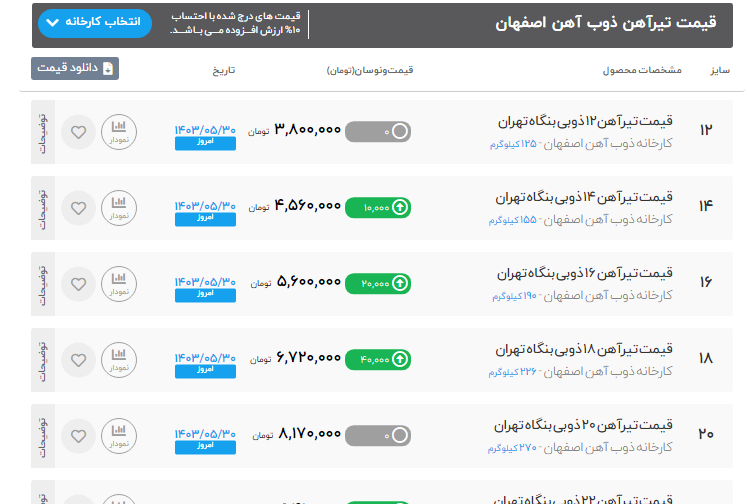Open توضیحات tab on size 14 row
Image resolution: width=747 pixels, height=504 pixels.
click(42, 207)
